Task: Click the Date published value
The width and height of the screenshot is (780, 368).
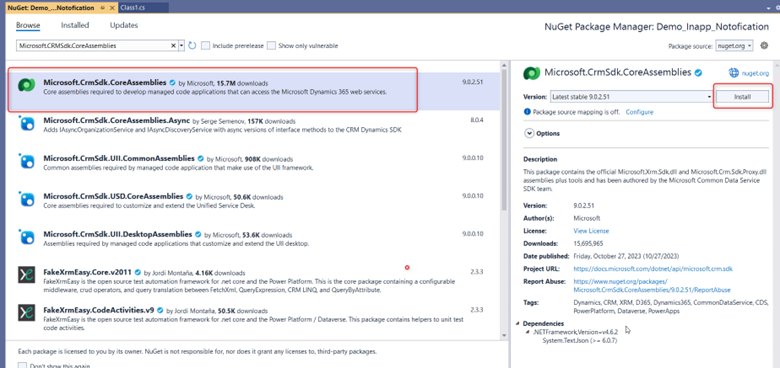Action: 626,256
